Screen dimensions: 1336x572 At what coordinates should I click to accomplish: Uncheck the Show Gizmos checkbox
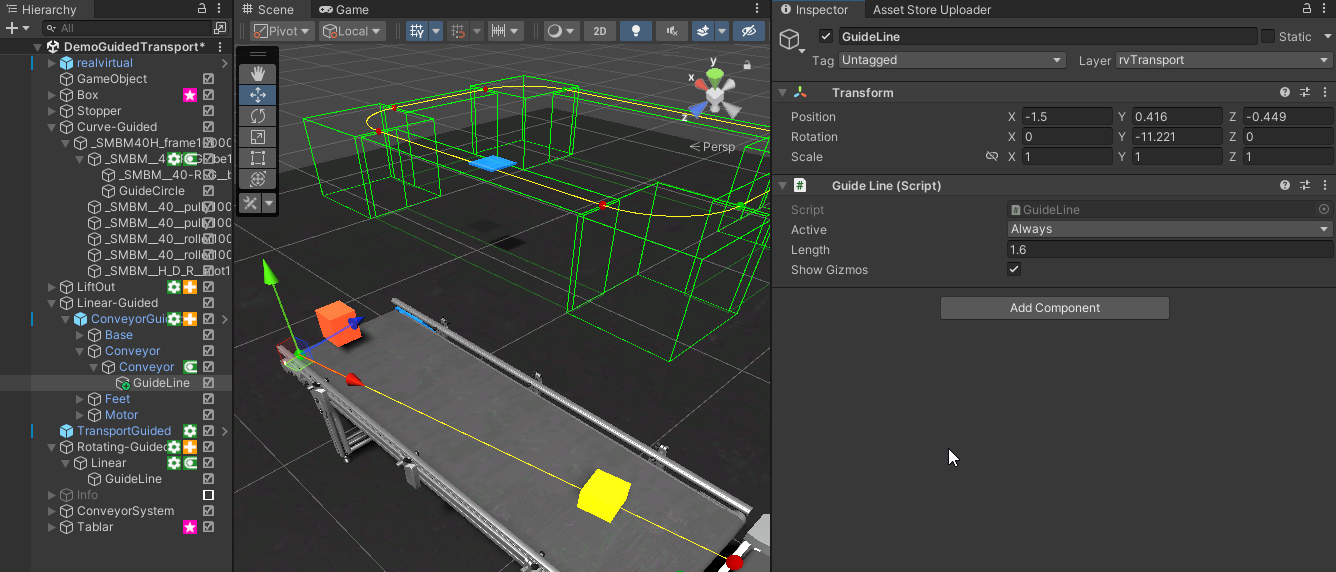coord(1014,270)
